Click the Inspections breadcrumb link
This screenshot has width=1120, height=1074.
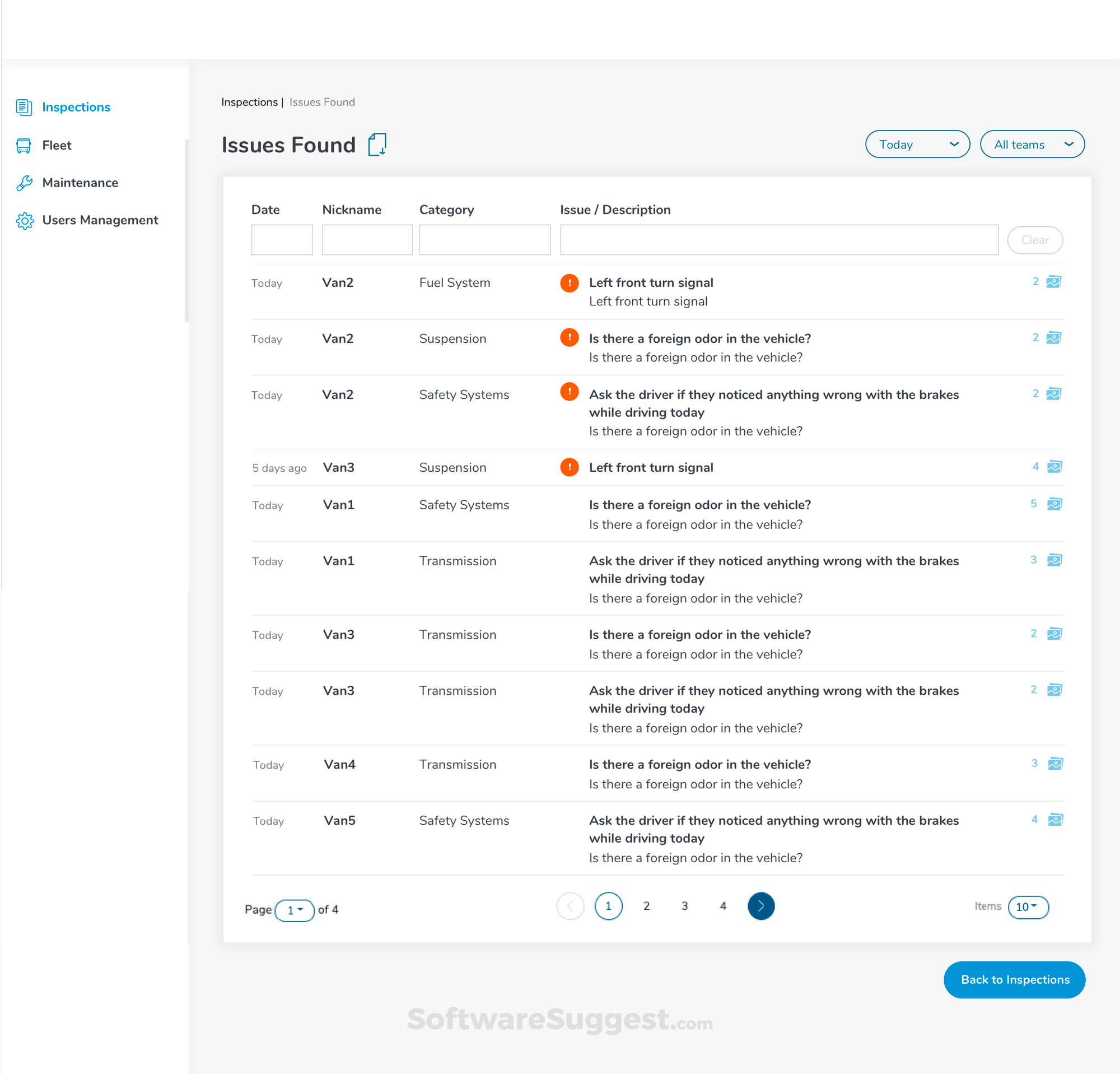coord(249,103)
